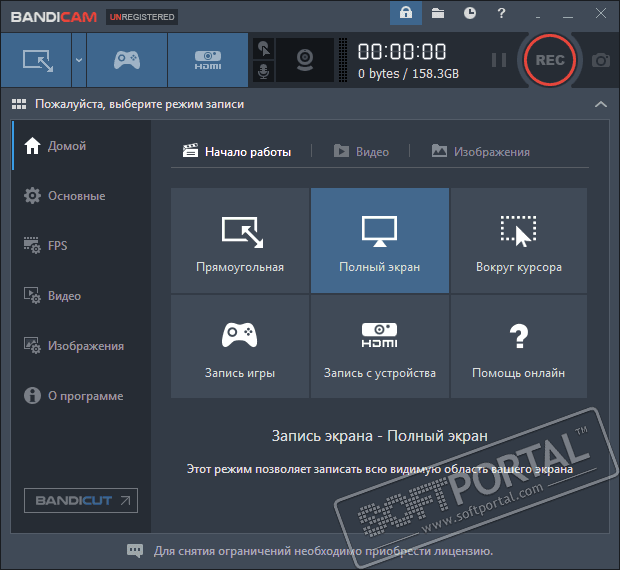The image size is (620, 570).
Task: Open Видео settings in the sidebar
Action: pos(81,296)
